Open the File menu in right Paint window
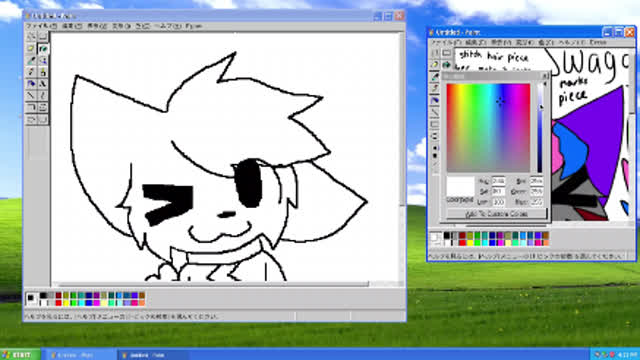Image resolution: width=640 pixels, height=360 pixels. (446, 42)
